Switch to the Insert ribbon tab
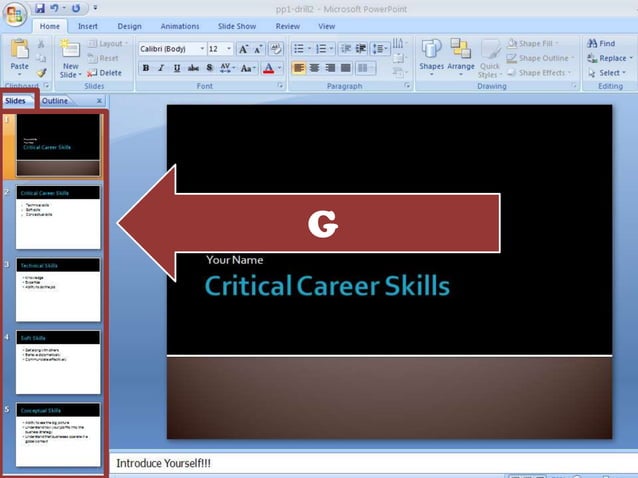The height and width of the screenshot is (478, 638). coord(87,26)
